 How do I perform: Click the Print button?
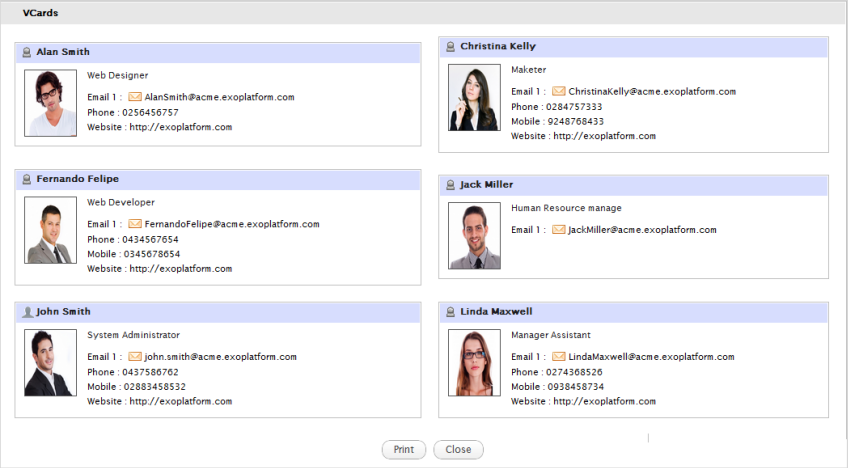[x=404, y=450]
